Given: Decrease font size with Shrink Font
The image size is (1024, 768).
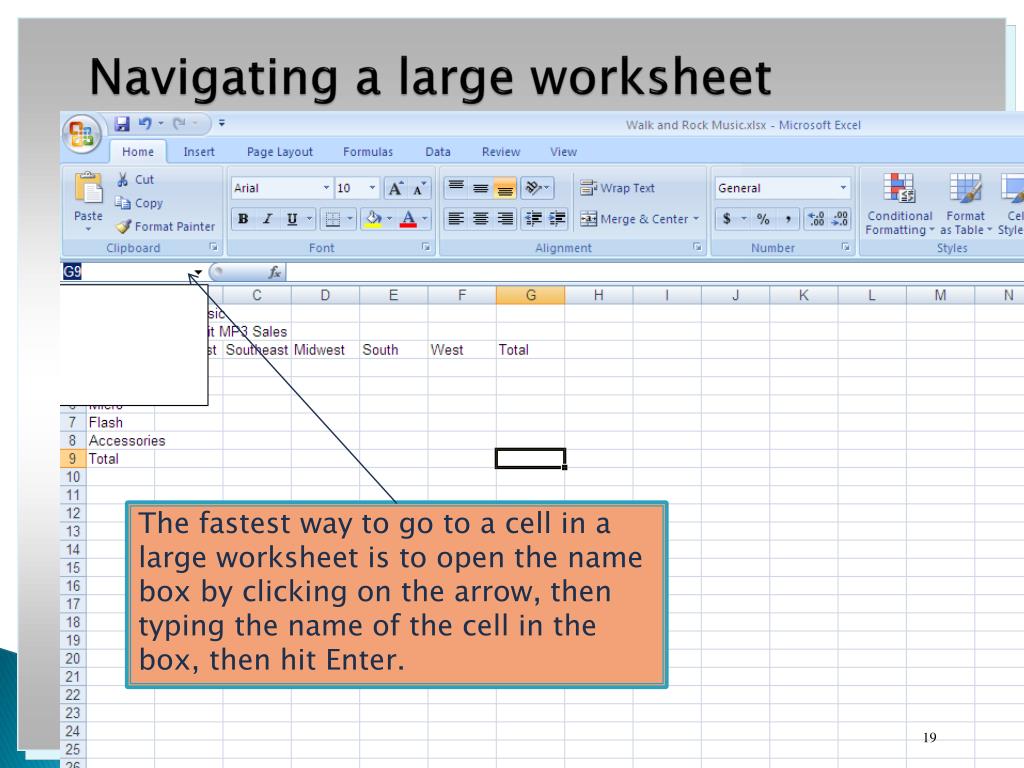Looking at the screenshot, I should tap(419, 189).
